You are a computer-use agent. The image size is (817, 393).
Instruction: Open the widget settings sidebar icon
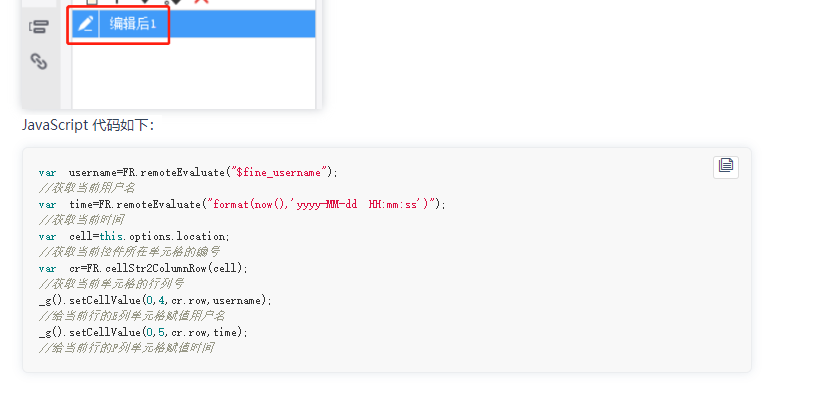(39, 27)
